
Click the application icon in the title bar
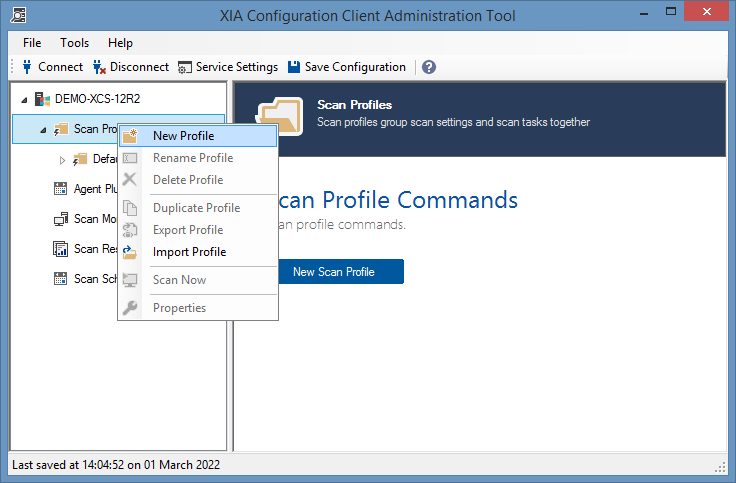[18, 15]
